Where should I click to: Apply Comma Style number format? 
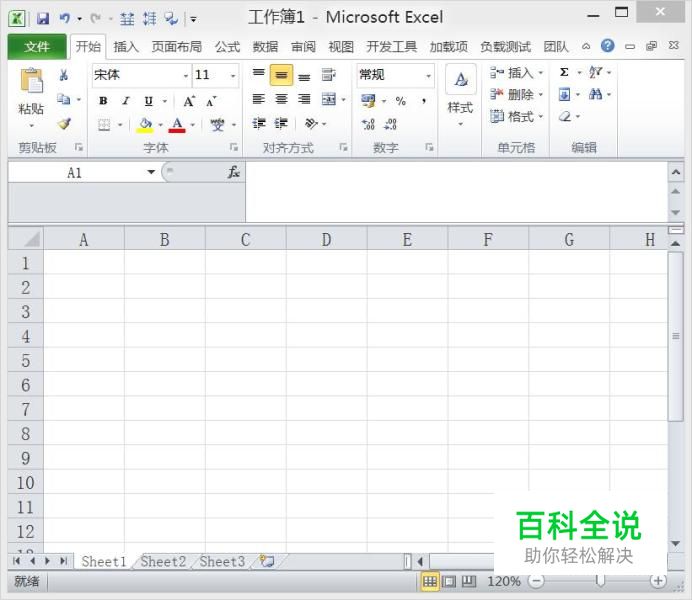[x=424, y=101]
